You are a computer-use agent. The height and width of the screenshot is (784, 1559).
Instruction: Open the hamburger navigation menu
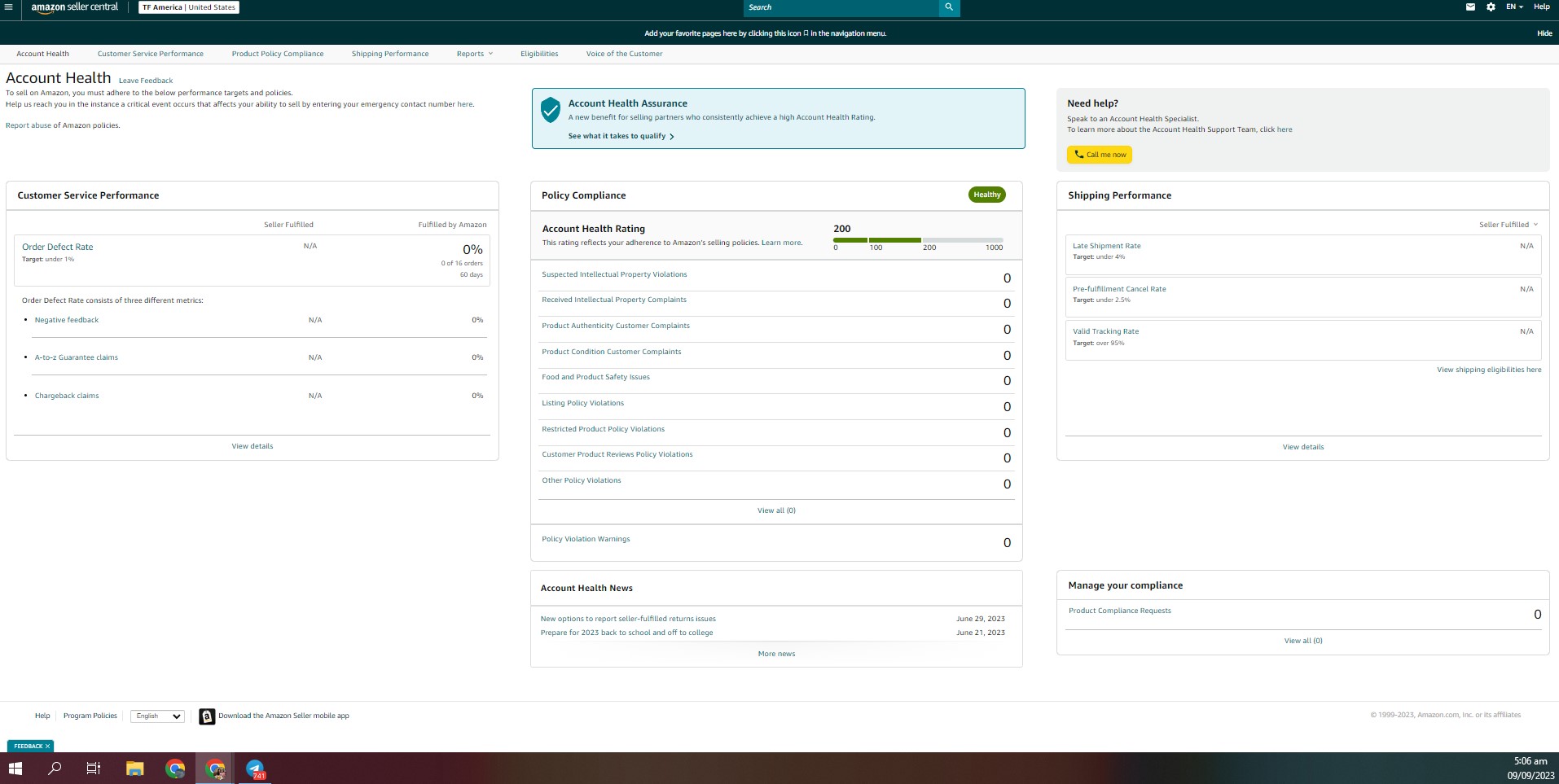(x=8, y=7)
